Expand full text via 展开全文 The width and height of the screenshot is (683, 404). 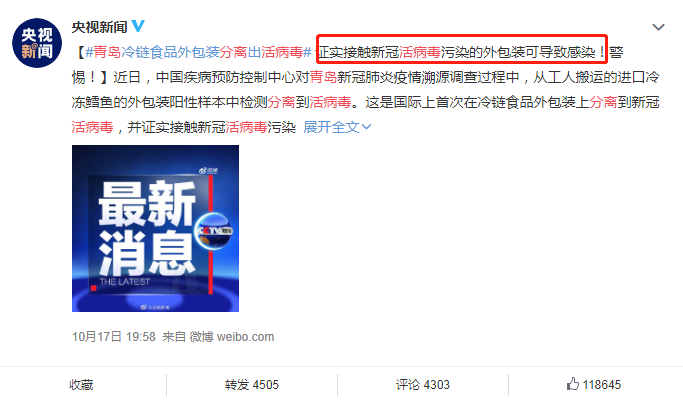(331, 127)
